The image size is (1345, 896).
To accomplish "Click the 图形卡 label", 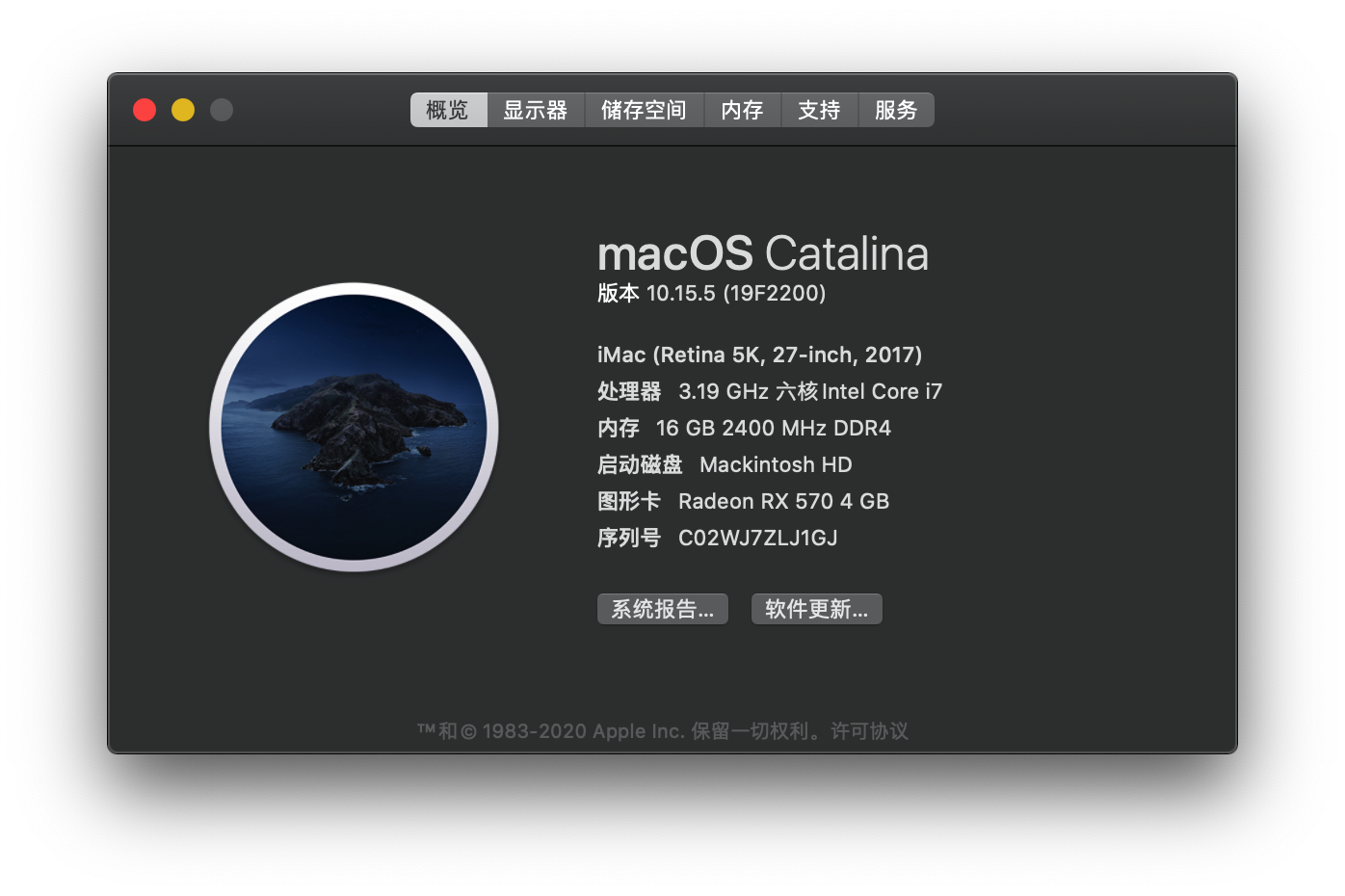I will [x=629, y=501].
